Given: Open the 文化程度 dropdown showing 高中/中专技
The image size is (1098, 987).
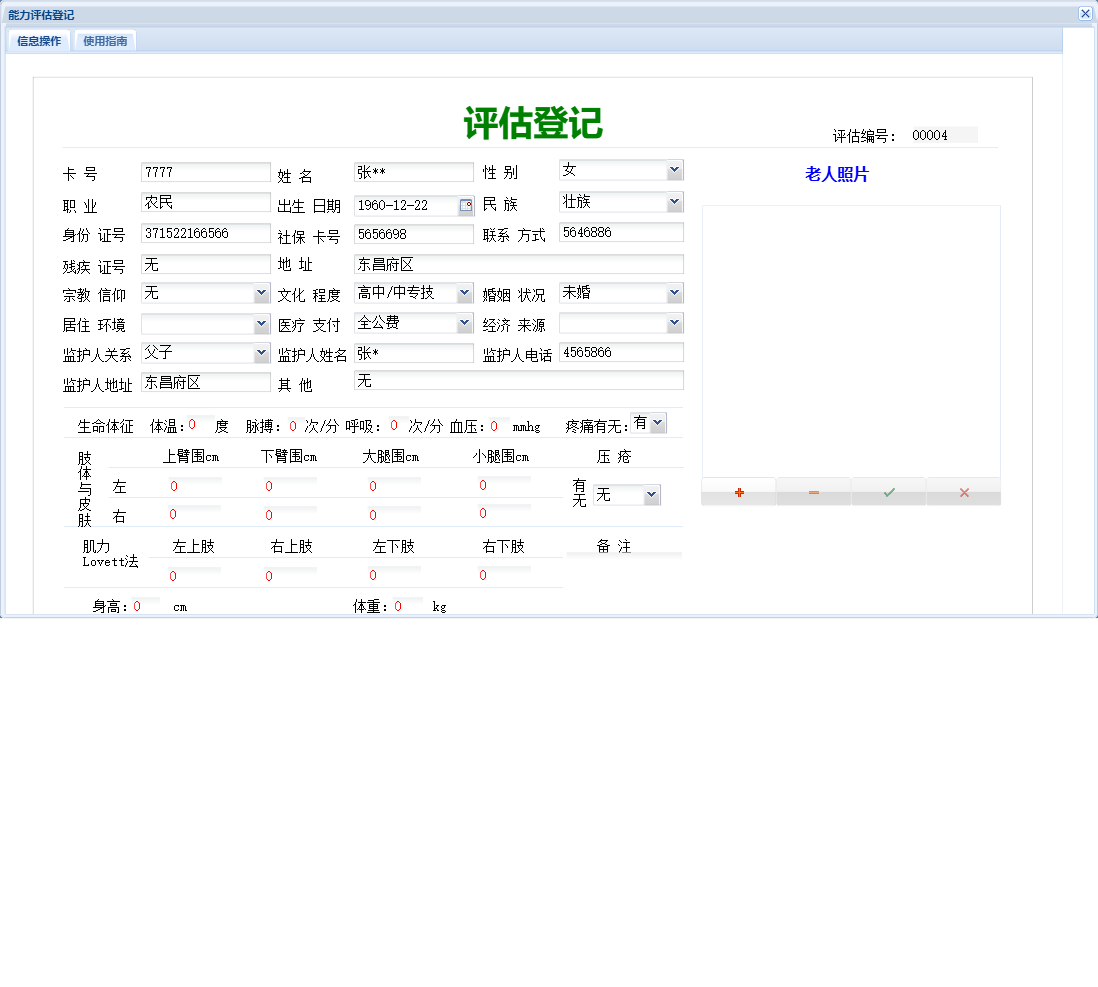Looking at the screenshot, I should click(462, 292).
